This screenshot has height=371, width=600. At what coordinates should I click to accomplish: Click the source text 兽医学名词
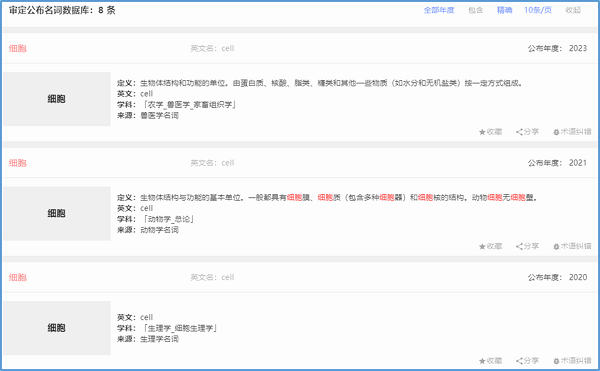coord(159,116)
